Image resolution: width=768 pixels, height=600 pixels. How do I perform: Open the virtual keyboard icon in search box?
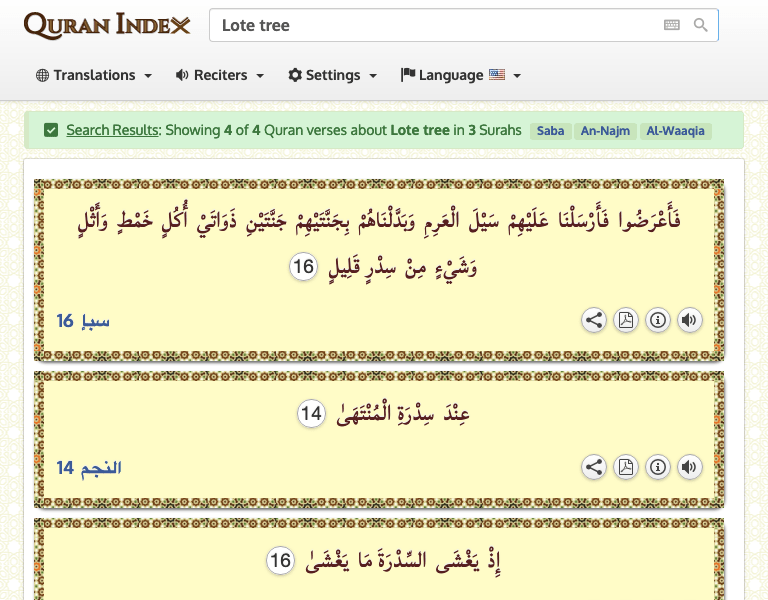(x=672, y=25)
